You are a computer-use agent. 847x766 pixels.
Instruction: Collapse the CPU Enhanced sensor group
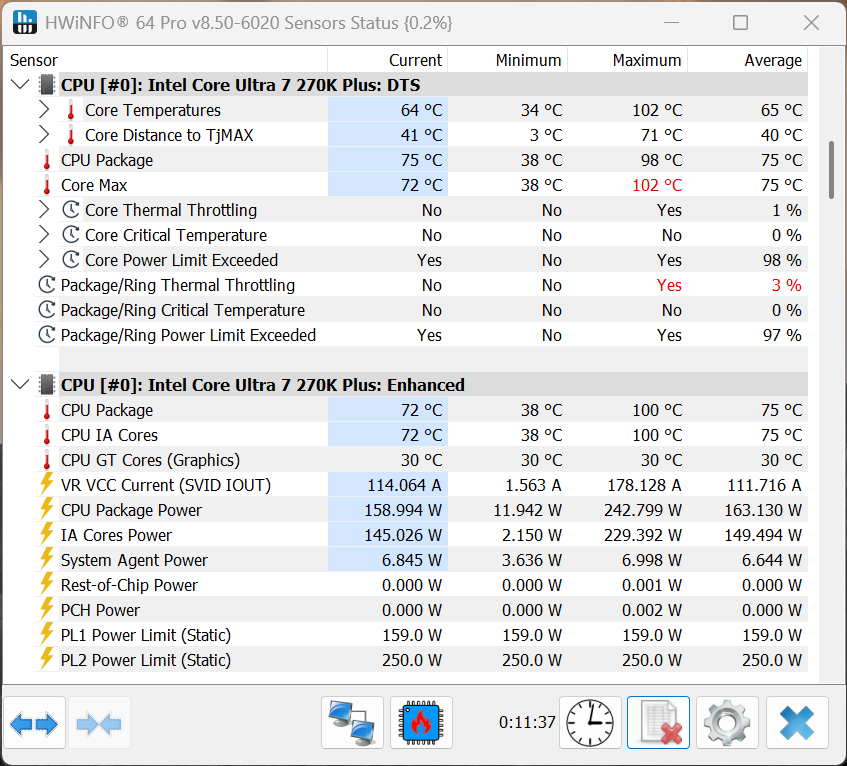pos(21,385)
